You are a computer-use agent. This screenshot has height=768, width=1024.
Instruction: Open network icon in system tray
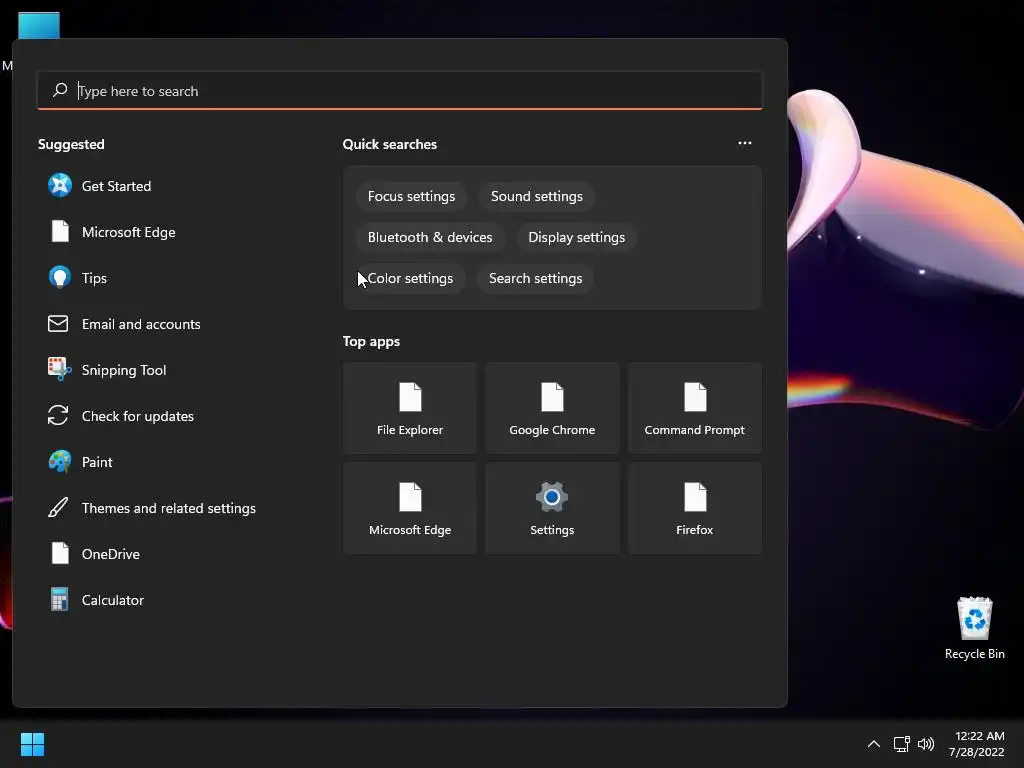coord(902,744)
